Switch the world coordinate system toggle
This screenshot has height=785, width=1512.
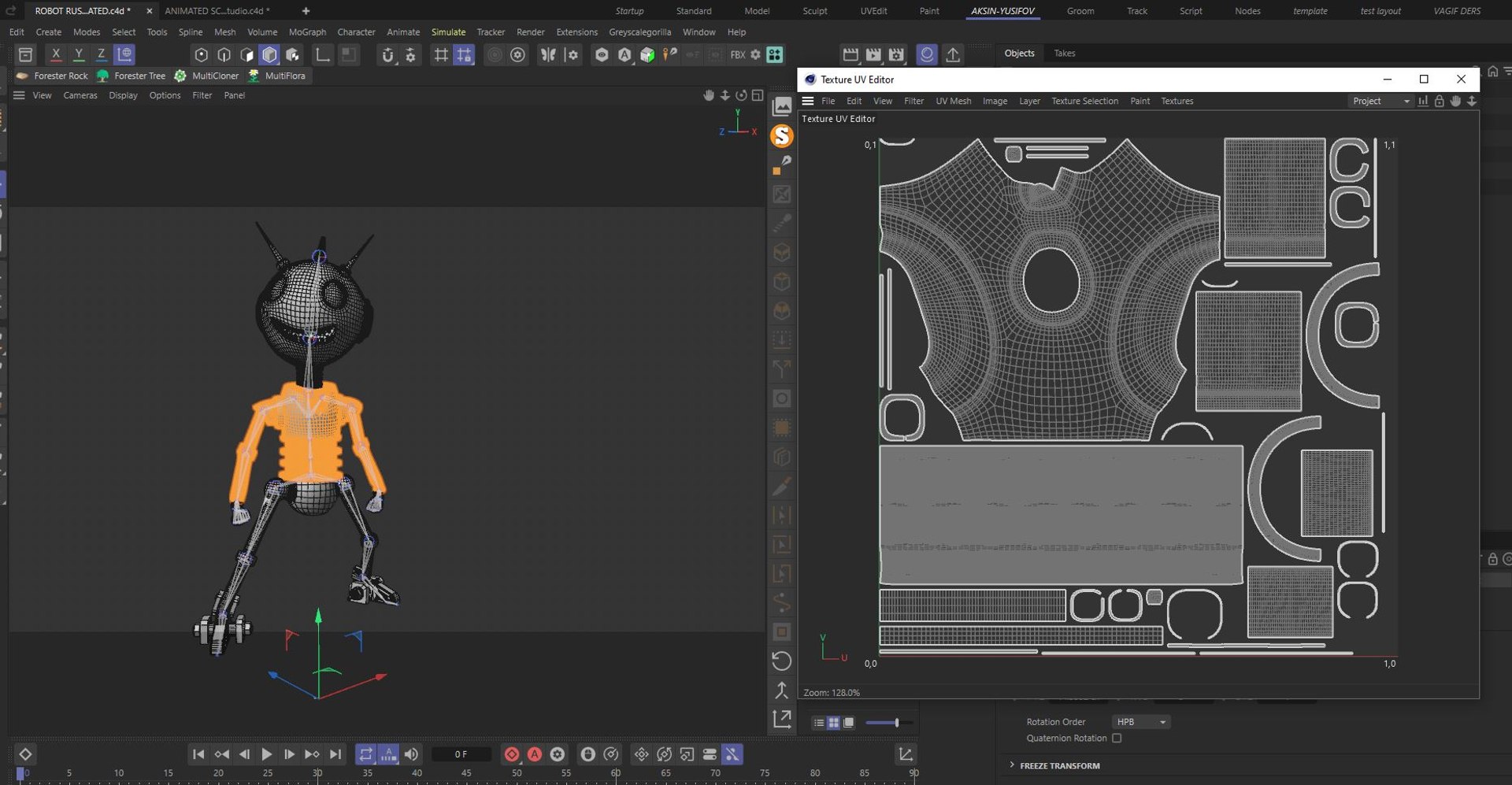click(x=124, y=54)
